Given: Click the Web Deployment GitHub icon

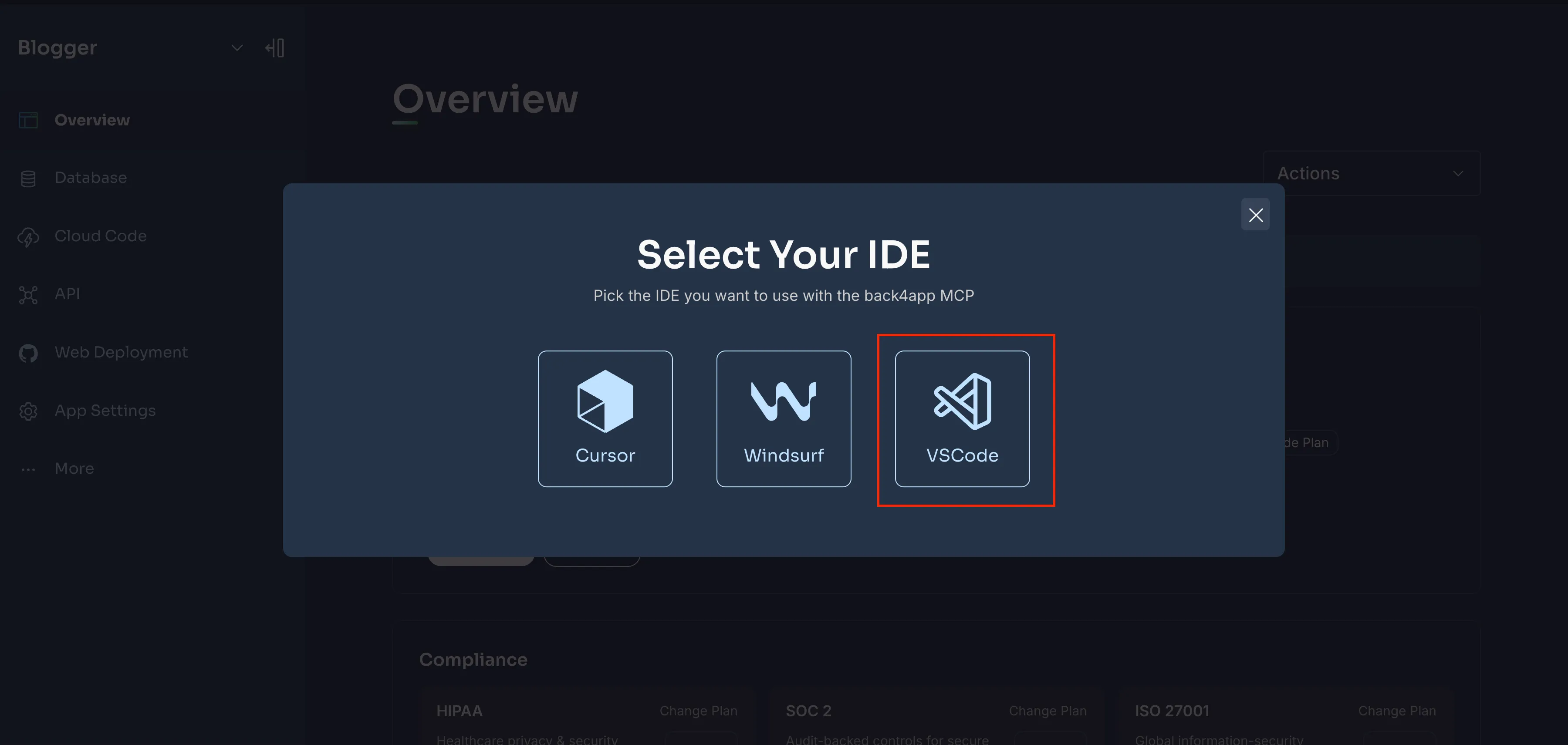Looking at the screenshot, I should (28, 353).
